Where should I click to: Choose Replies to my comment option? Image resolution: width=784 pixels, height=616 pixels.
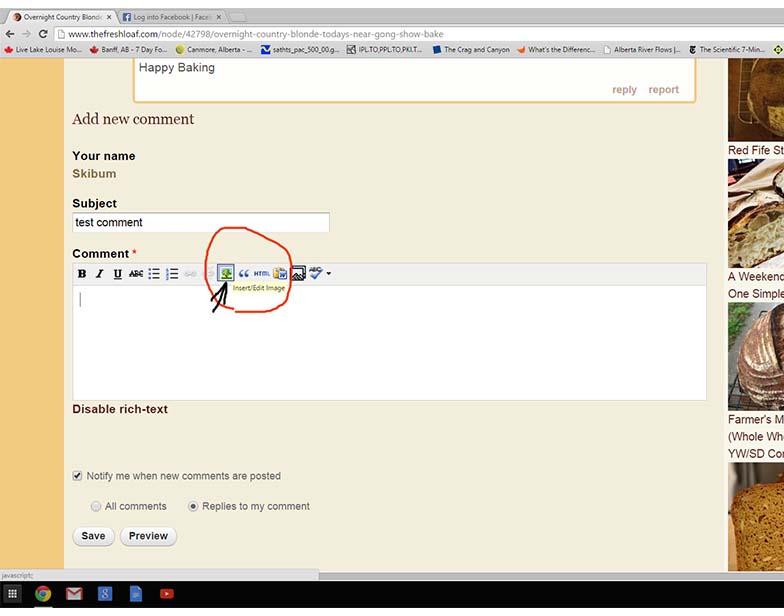coord(194,506)
